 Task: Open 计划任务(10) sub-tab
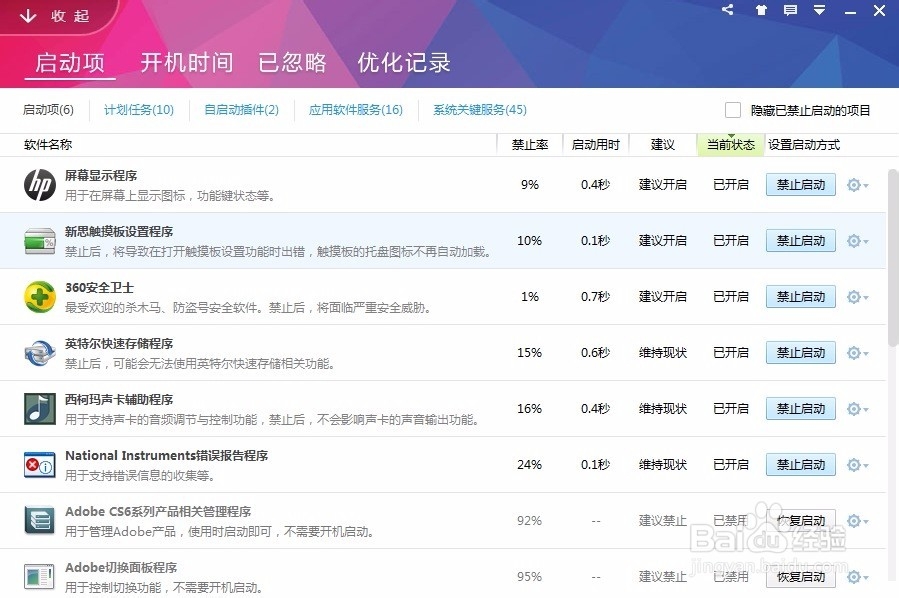point(139,110)
